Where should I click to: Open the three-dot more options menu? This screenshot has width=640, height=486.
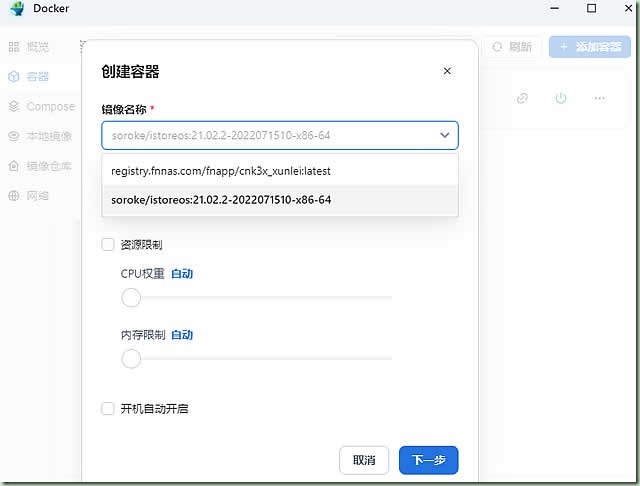click(599, 98)
